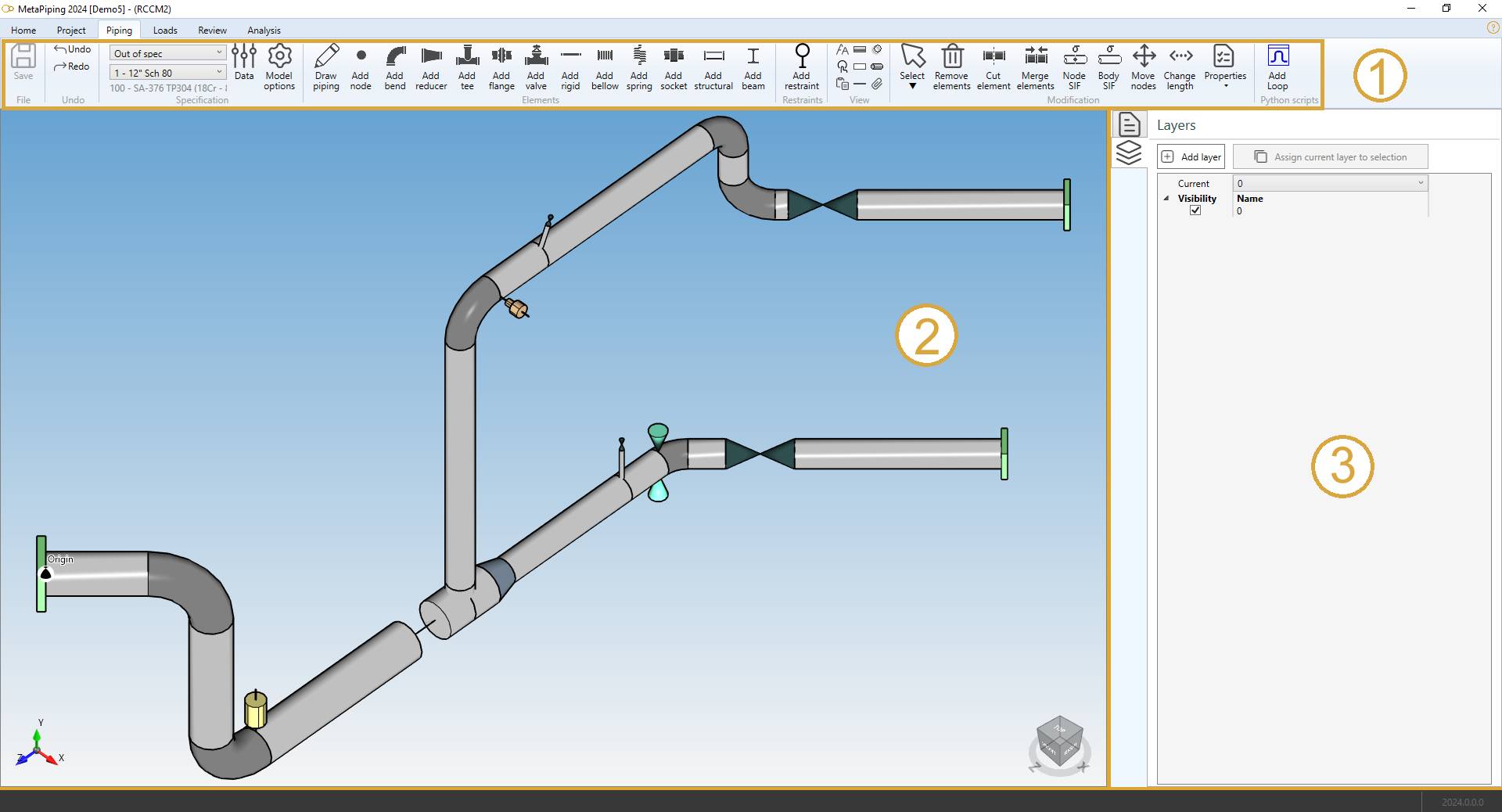Click the Add restraint tool
This screenshot has width=1502, height=812.
pos(802,67)
